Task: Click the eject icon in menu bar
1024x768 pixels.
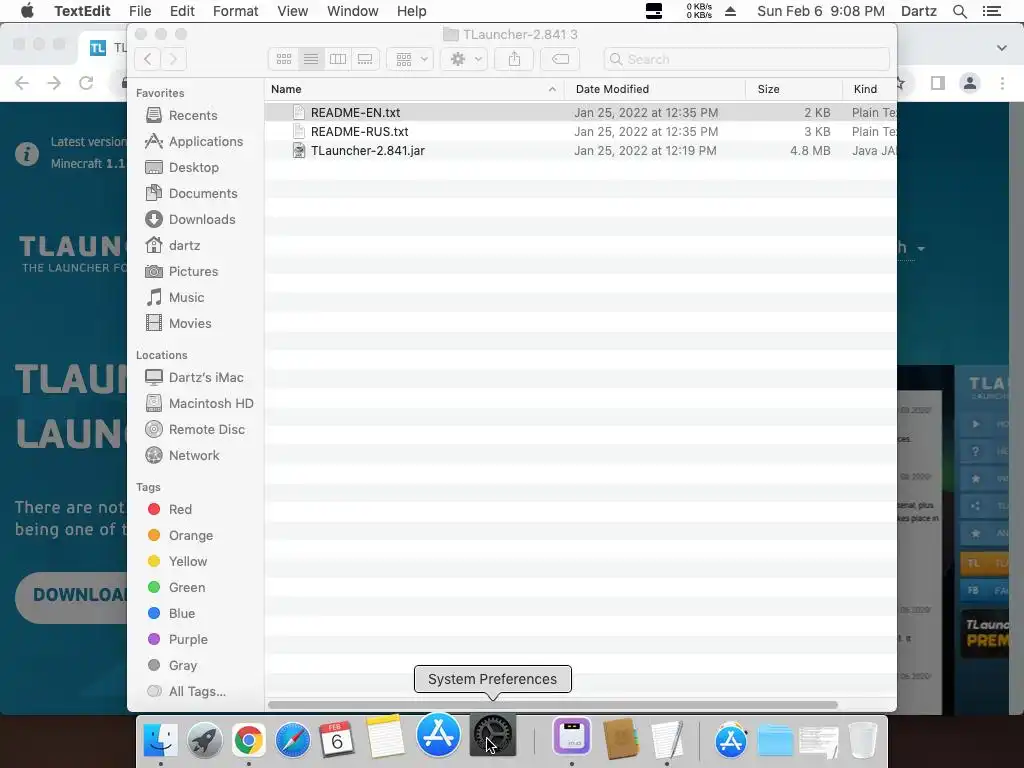Action: 731,11
